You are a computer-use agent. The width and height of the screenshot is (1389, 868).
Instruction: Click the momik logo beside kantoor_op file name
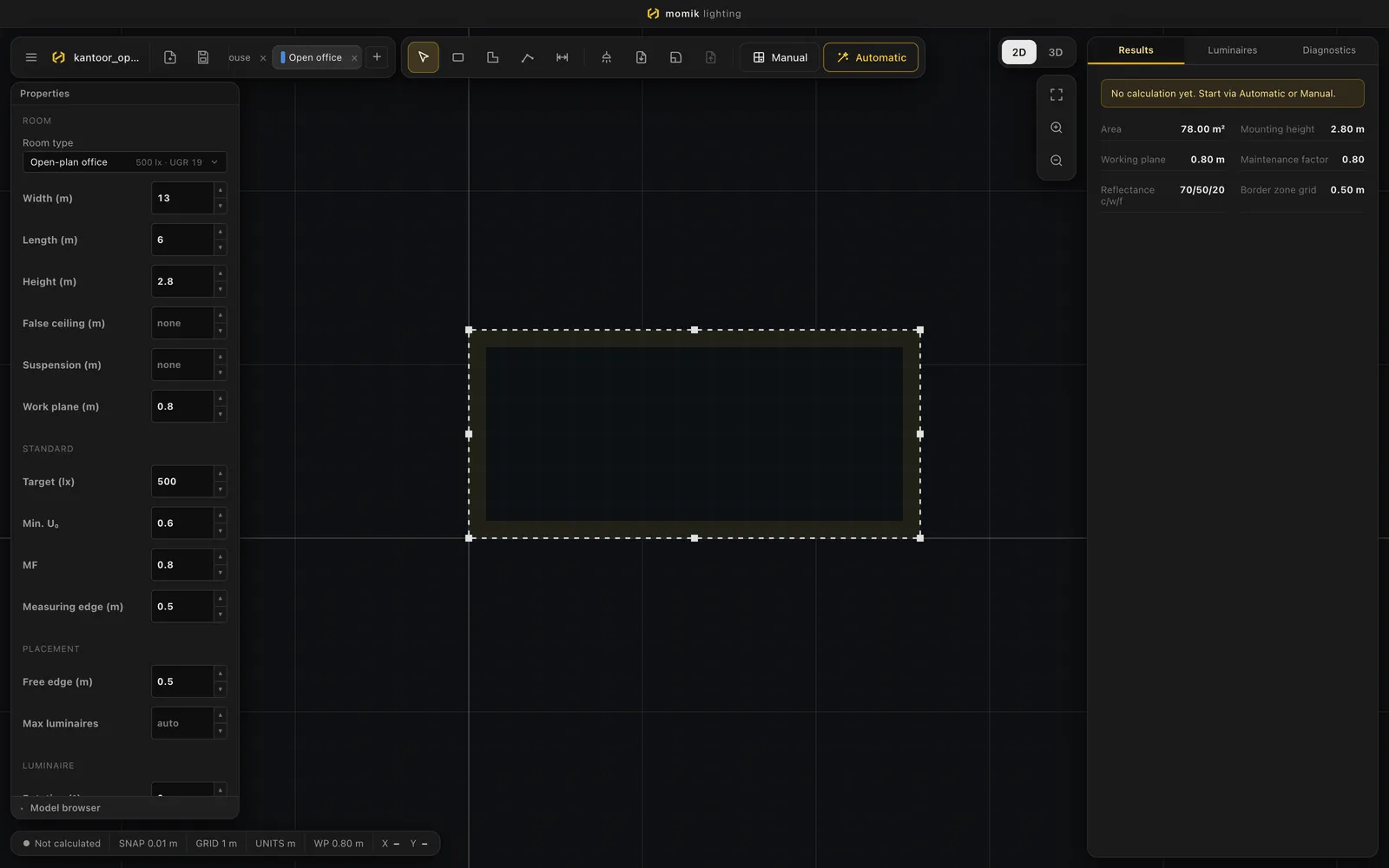click(58, 57)
